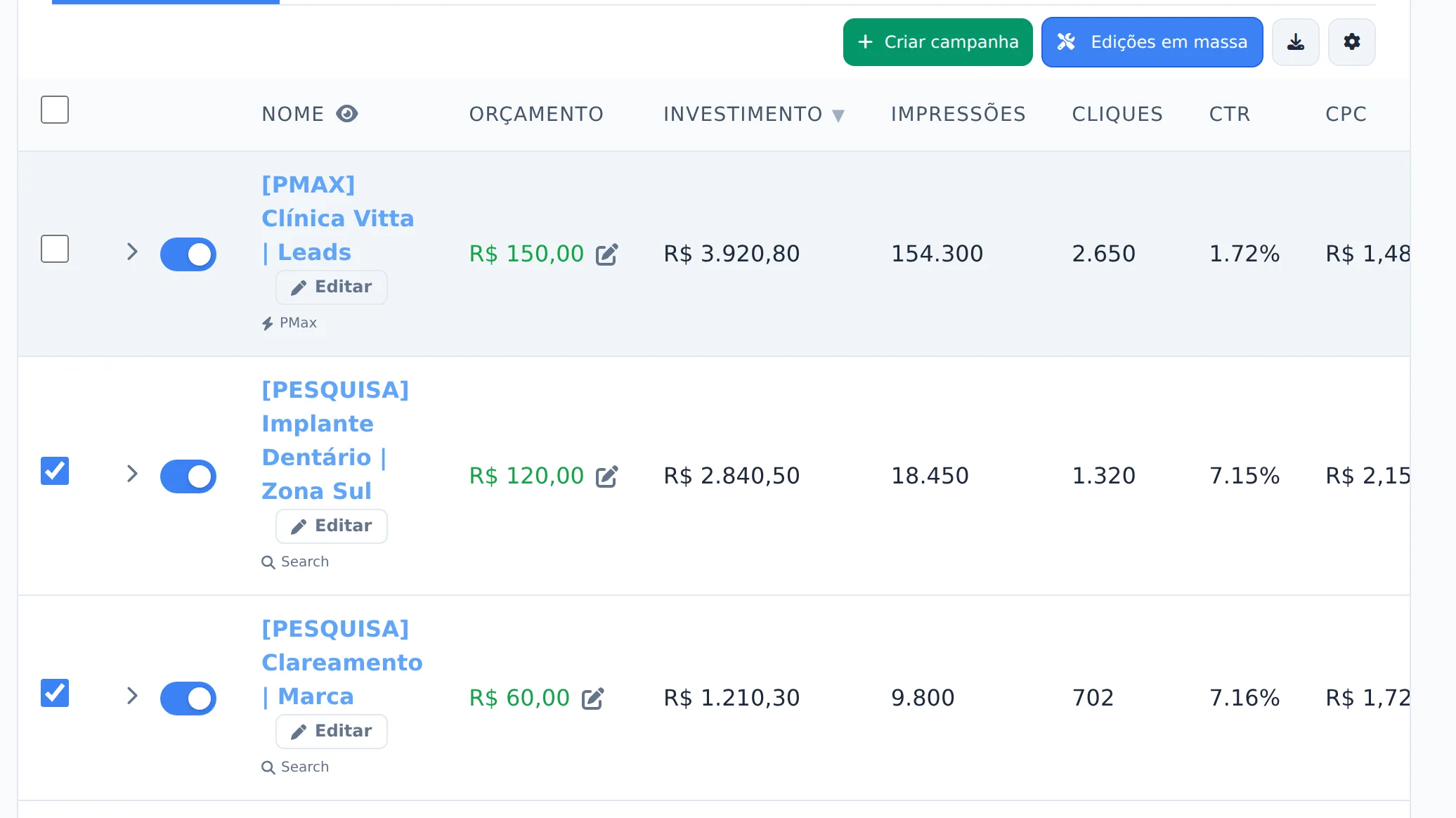Viewport: 1456px width, 818px height.
Task: Open the [PESQUISA] Clareamento | Marca link
Action: 342,663
